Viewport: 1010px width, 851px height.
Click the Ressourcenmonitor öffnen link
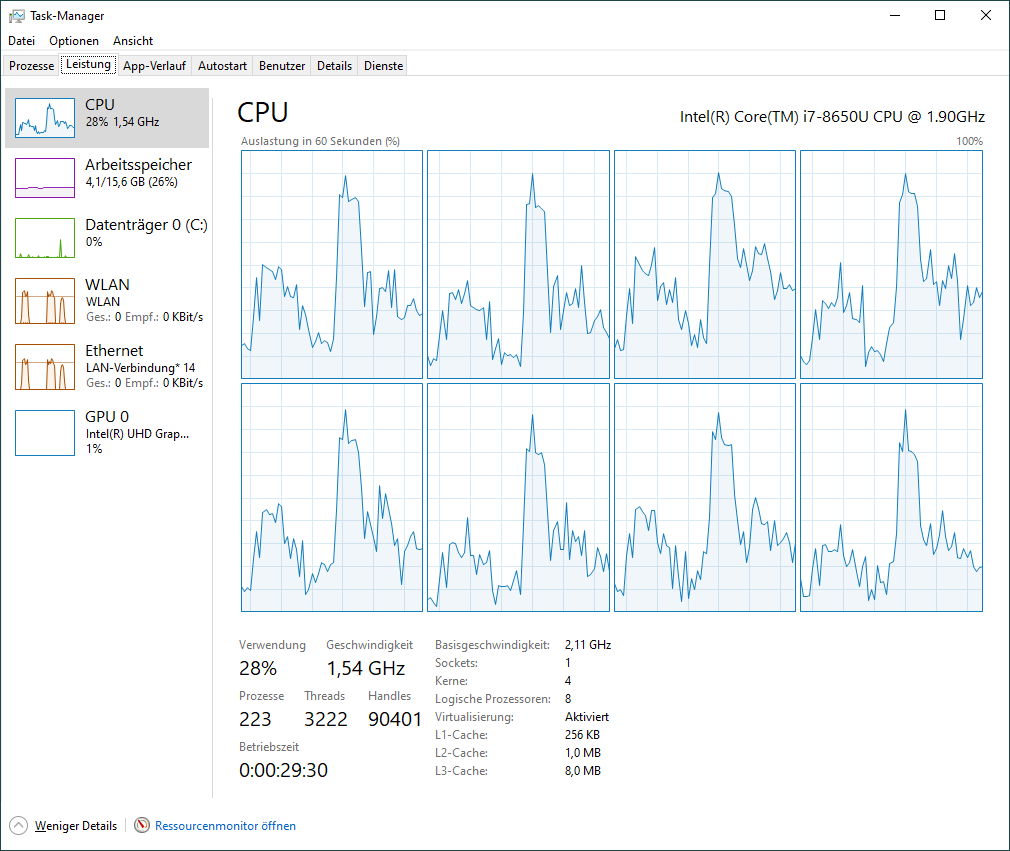tap(225, 826)
